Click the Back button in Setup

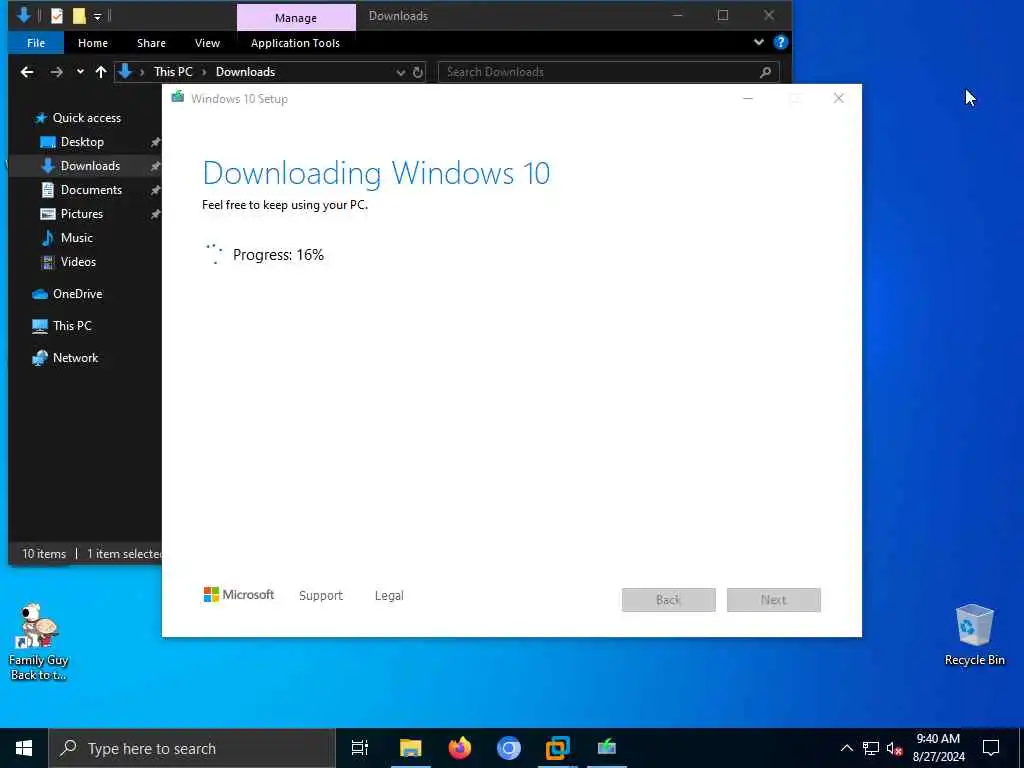[668, 600]
